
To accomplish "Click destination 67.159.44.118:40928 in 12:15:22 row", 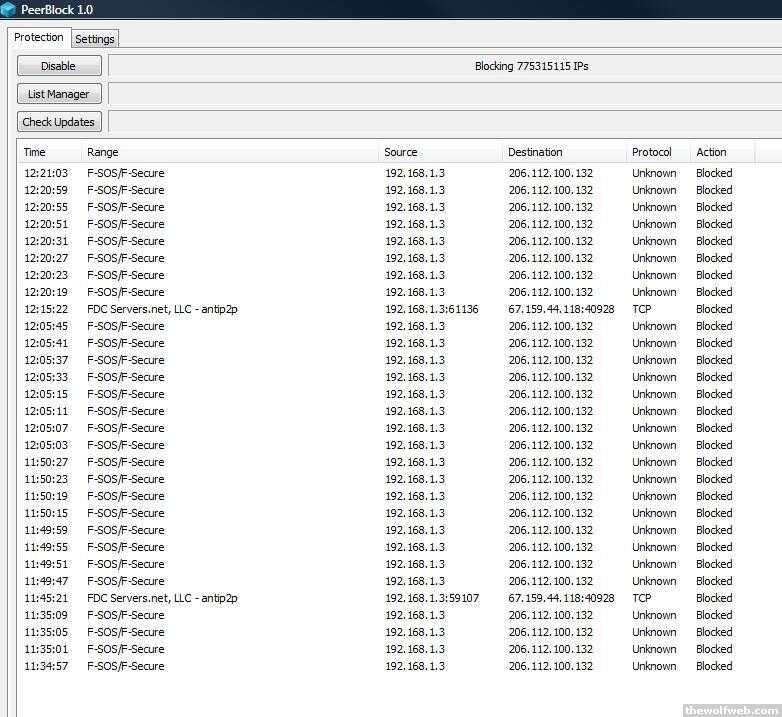I will pos(561,309).
